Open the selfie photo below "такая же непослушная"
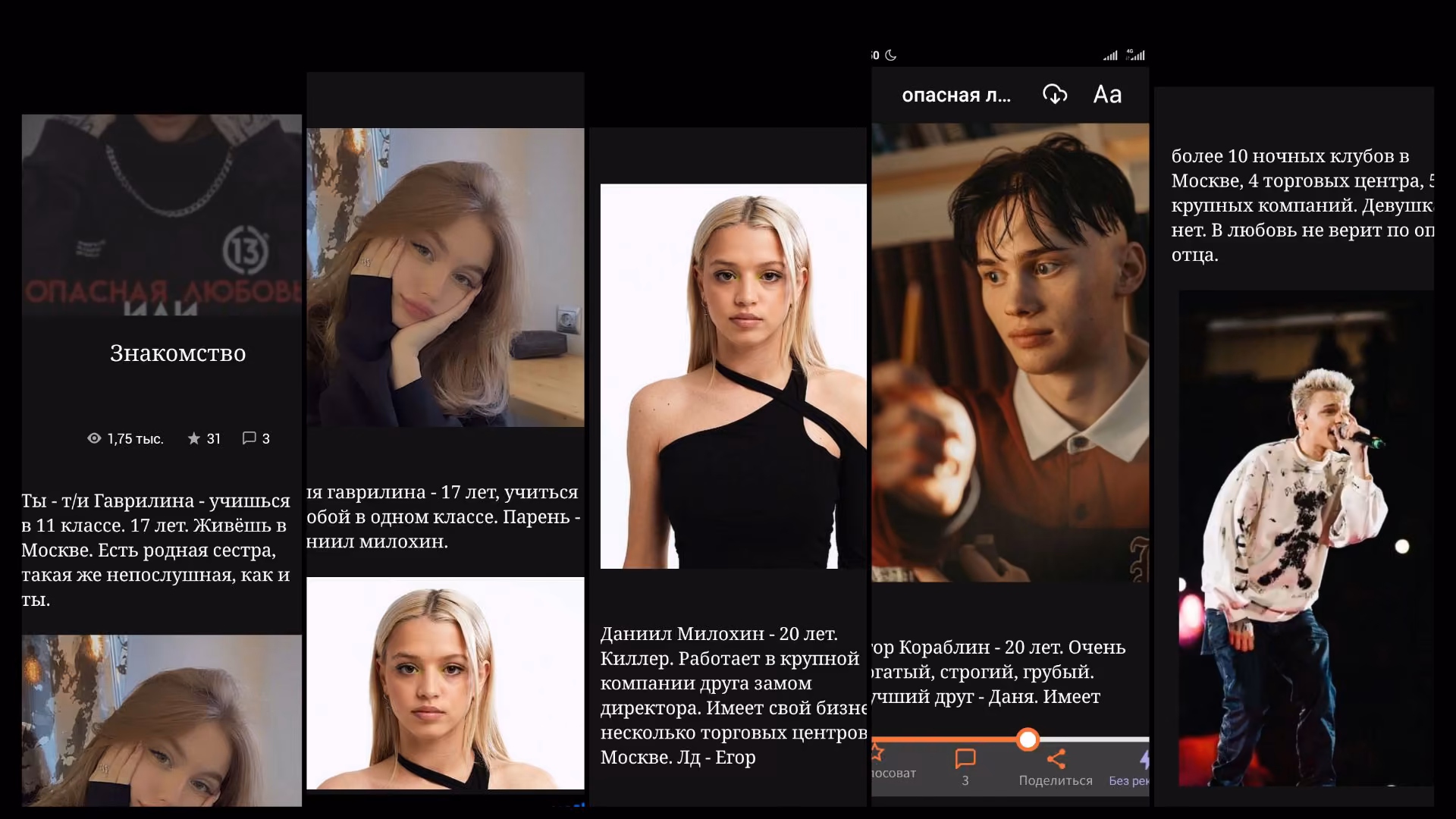1456x819 pixels. coord(162,720)
